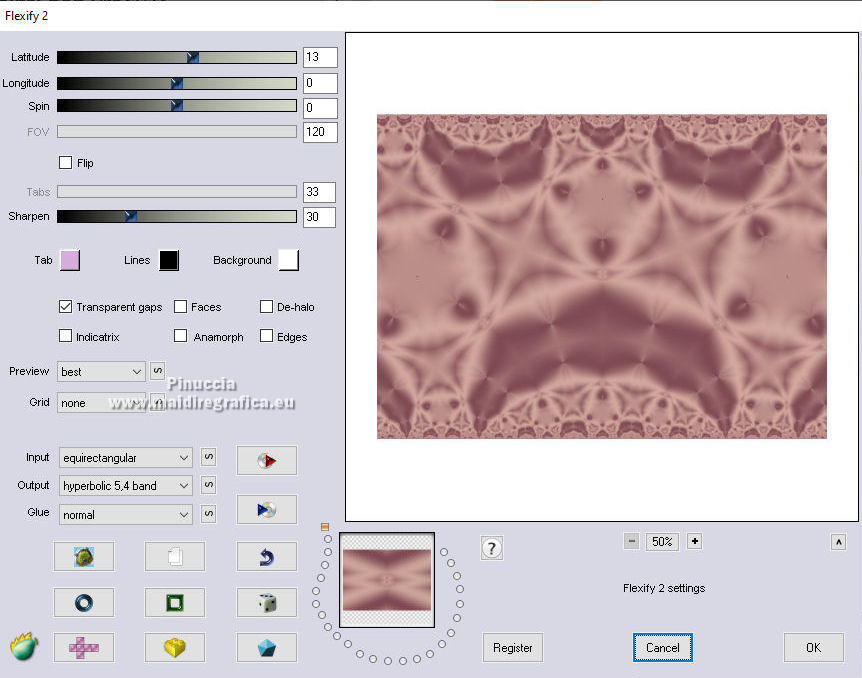Open the Input projection dropdown
The width and height of the screenshot is (862, 678).
point(125,458)
